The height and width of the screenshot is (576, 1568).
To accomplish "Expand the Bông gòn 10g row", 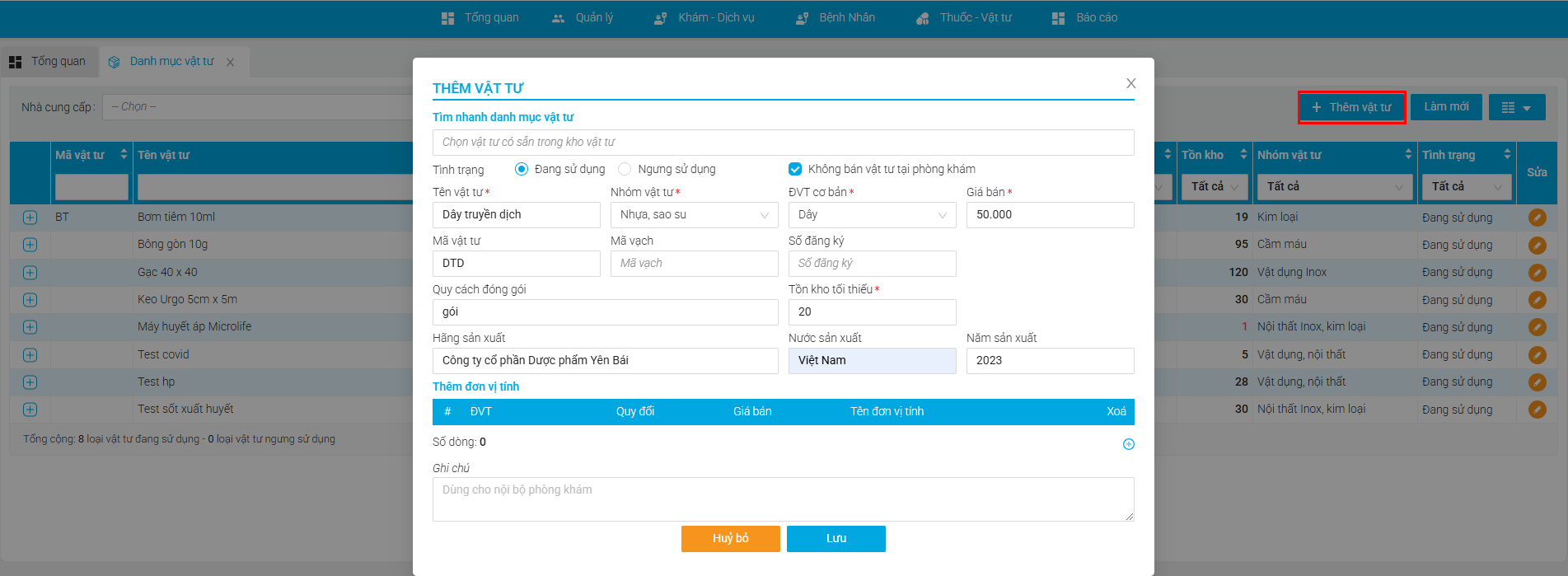I will pos(30,245).
